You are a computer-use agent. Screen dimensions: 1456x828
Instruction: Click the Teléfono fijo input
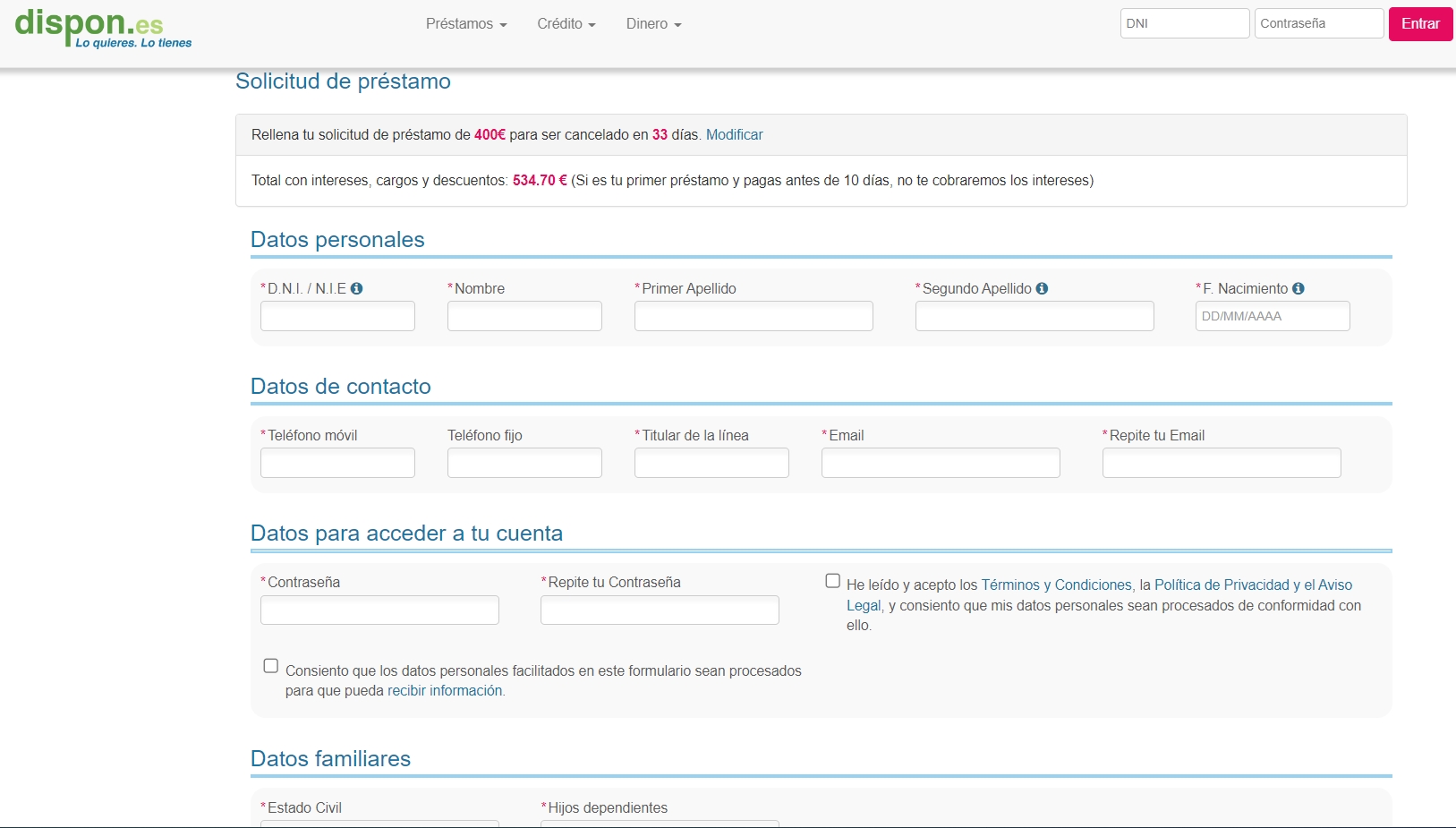tap(524, 463)
